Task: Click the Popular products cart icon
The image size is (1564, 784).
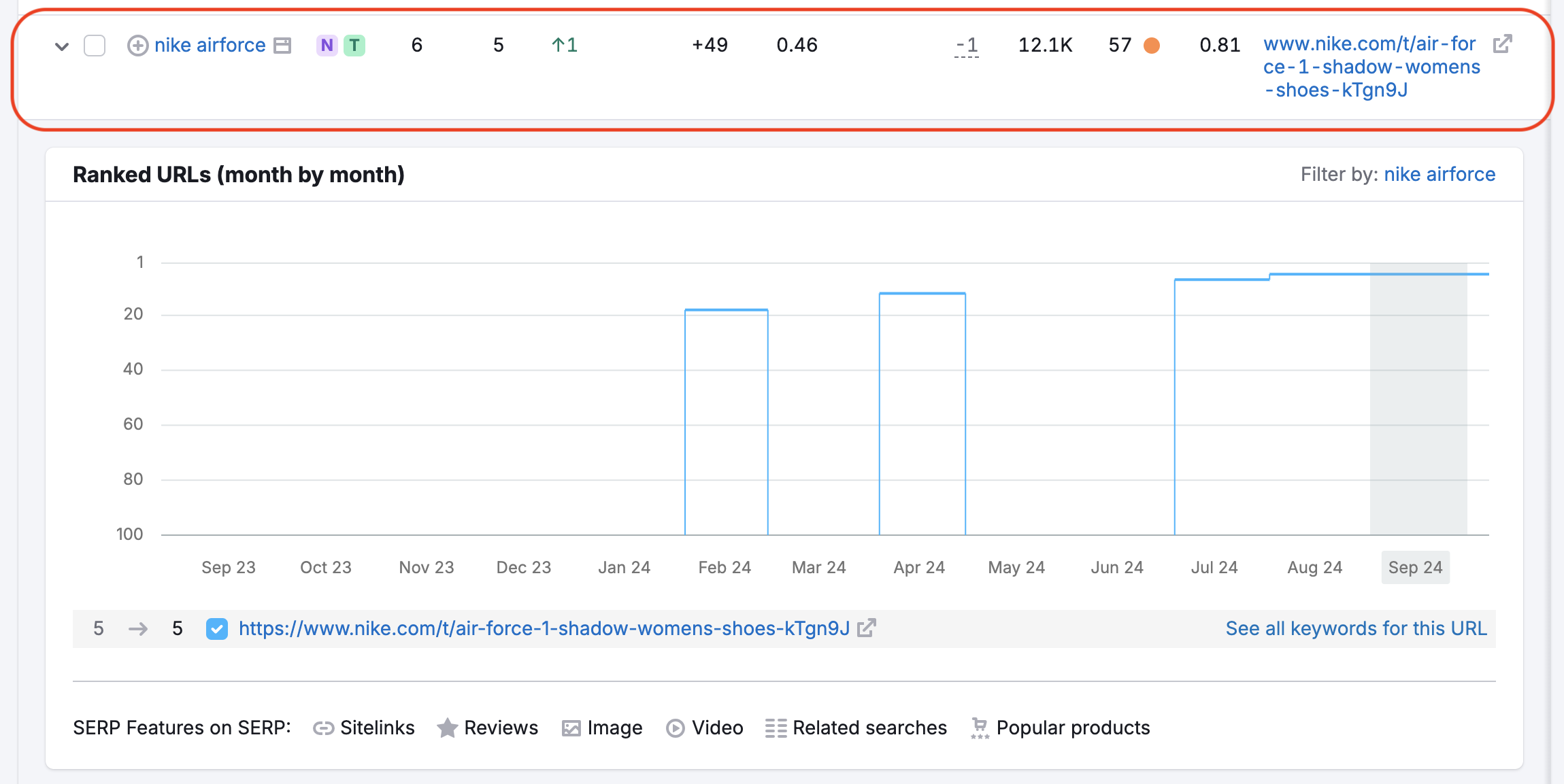Action: pos(980,728)
